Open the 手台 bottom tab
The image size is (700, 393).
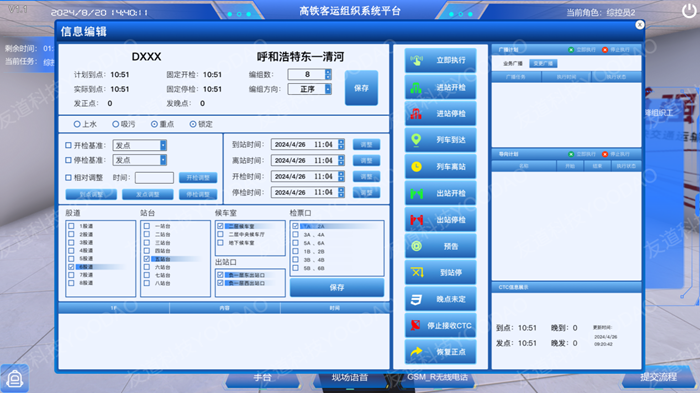click(262, 377)
